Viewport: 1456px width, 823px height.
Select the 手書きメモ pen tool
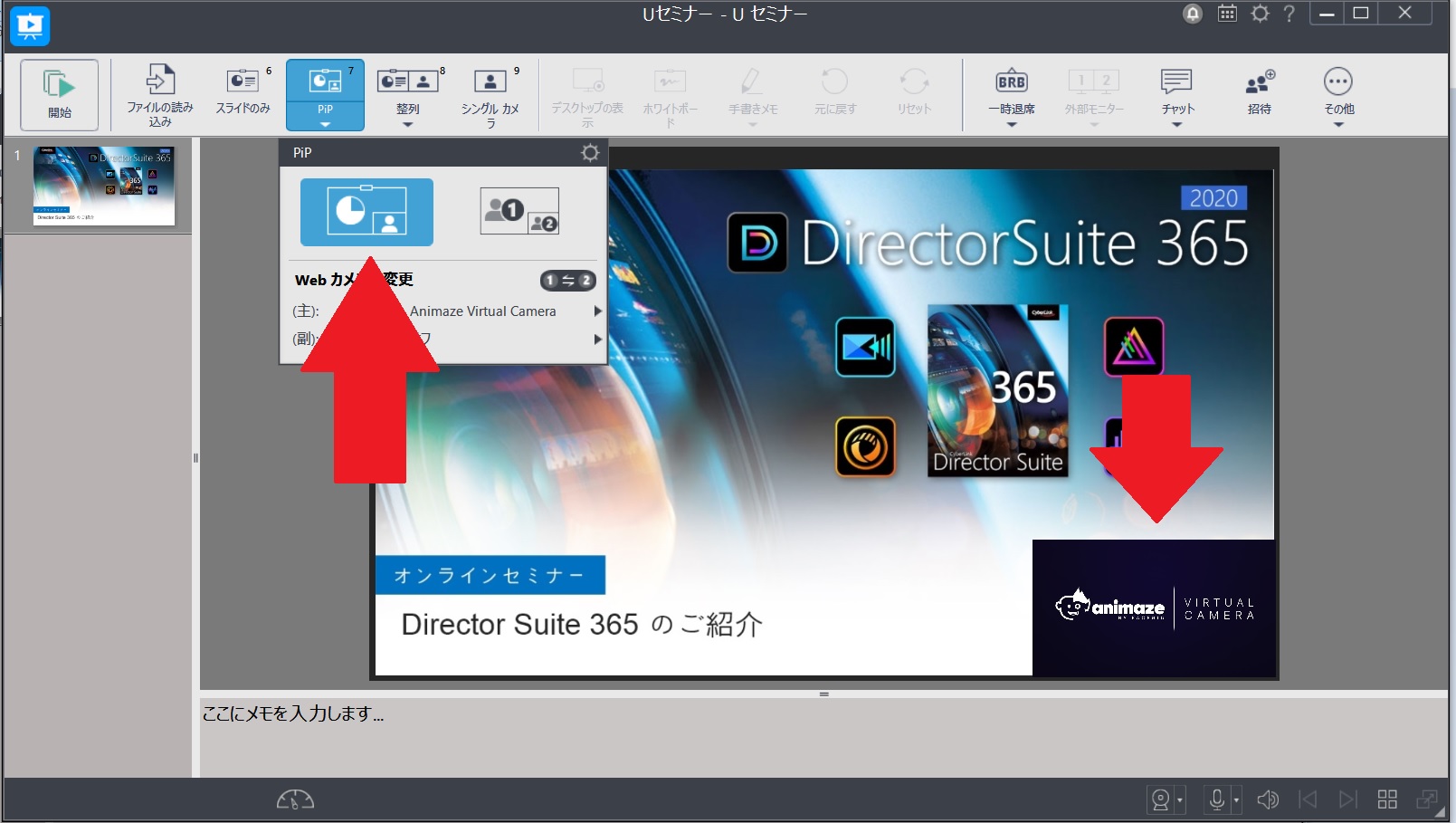pyautogui.click(x=753, y=89)
